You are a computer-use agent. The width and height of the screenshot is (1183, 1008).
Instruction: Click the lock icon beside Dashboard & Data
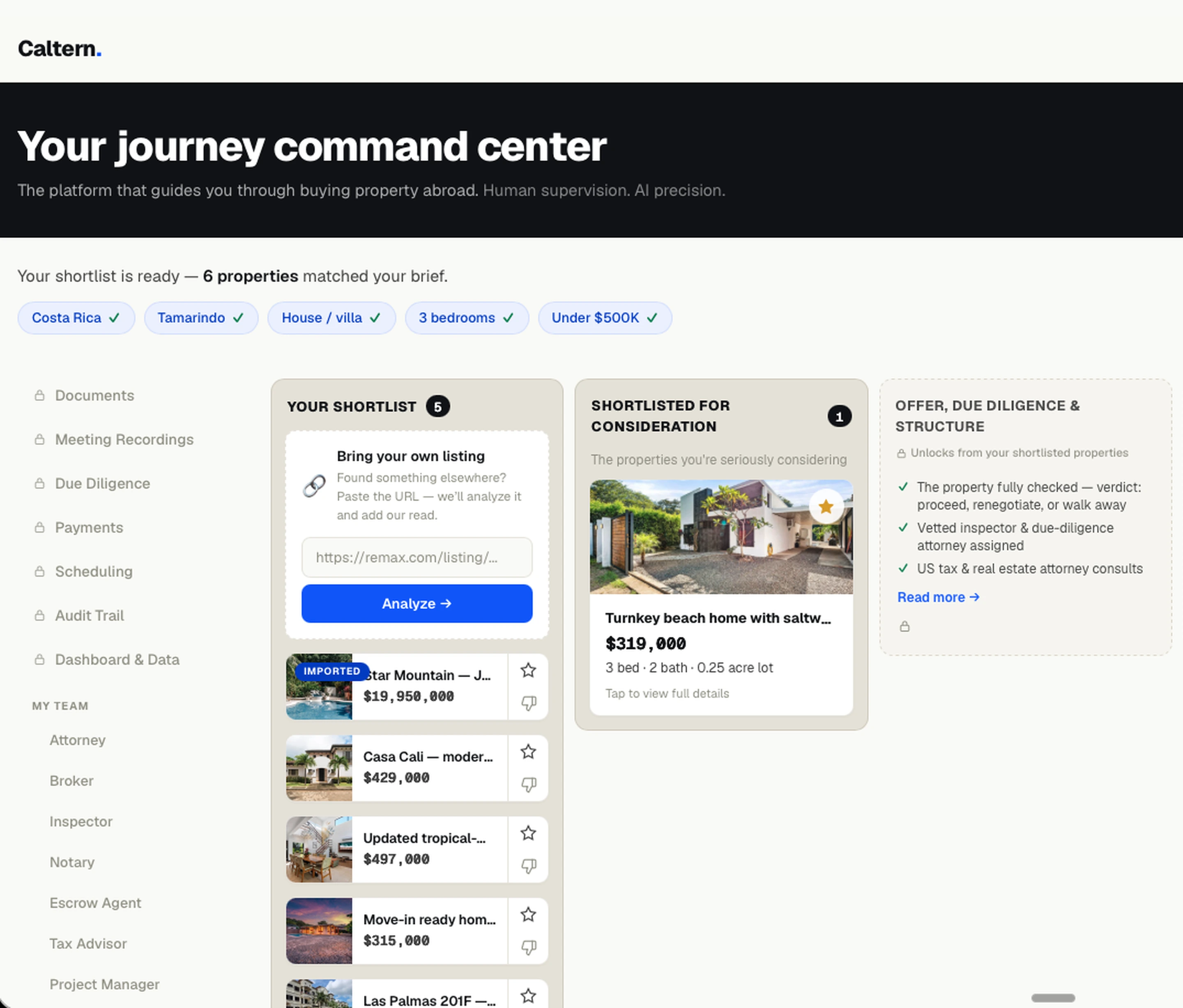(39, 659)
